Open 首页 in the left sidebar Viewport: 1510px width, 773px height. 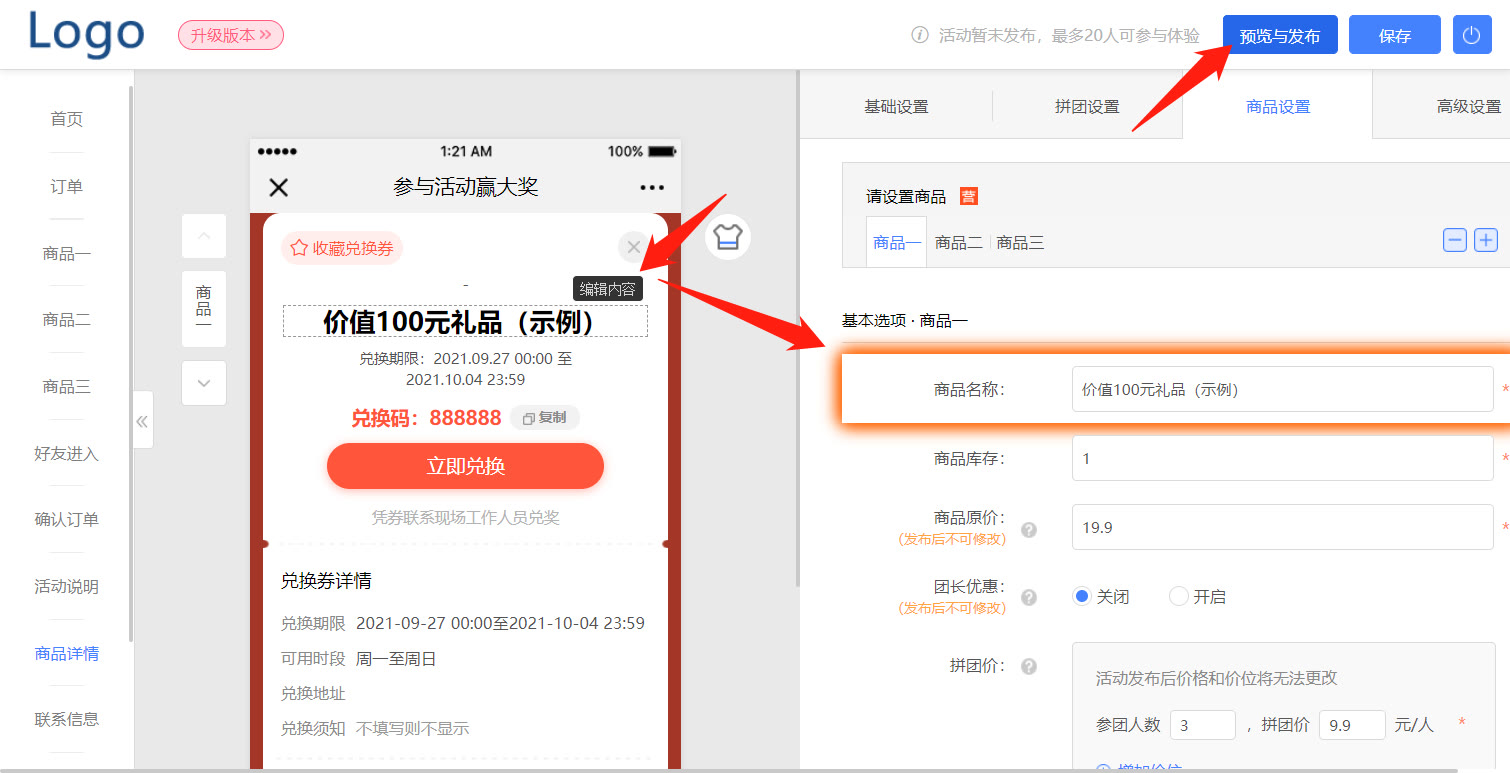(x=66, y=119)
